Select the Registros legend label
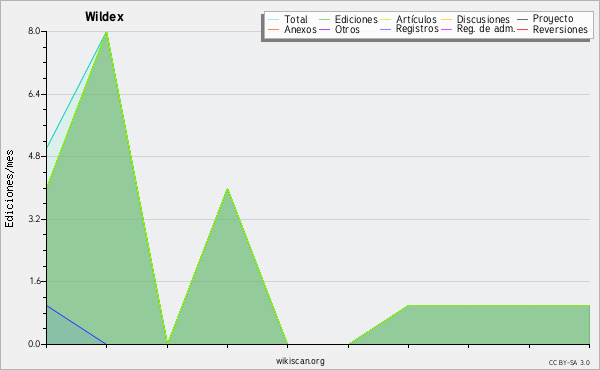This screenshot has width=600, height=370. 417,29
